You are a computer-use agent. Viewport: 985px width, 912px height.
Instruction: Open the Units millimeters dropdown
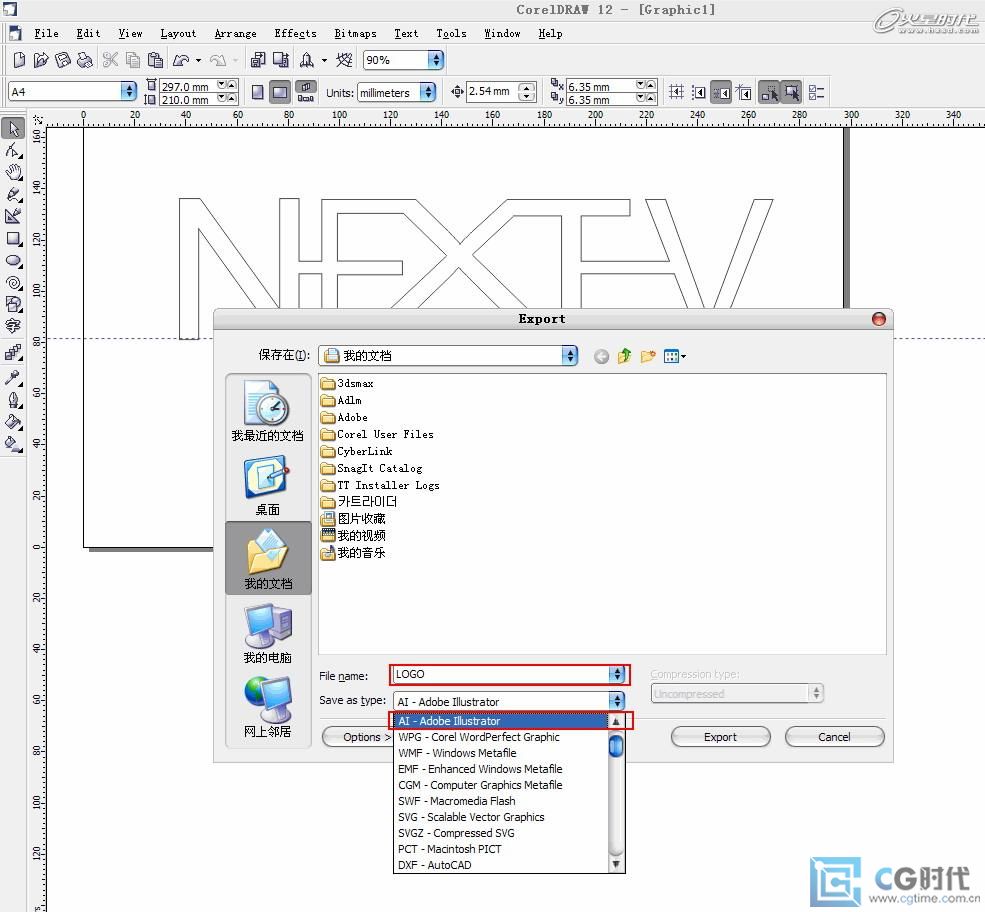point(428,92)
